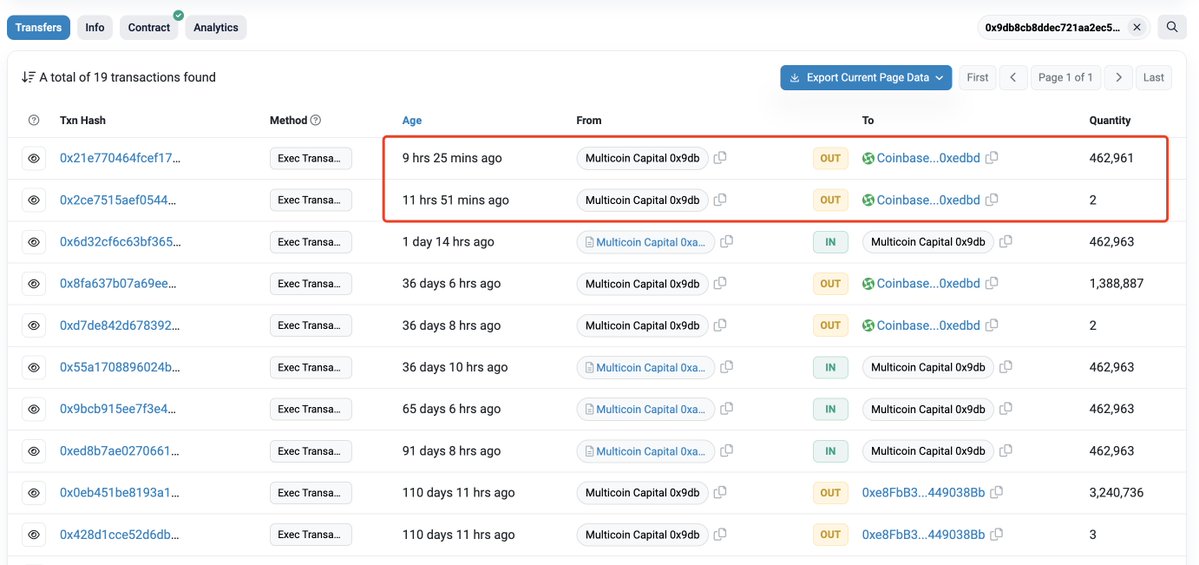Switch to the Analytics tab
1199x565 pixels.
(x=216, y=28)
